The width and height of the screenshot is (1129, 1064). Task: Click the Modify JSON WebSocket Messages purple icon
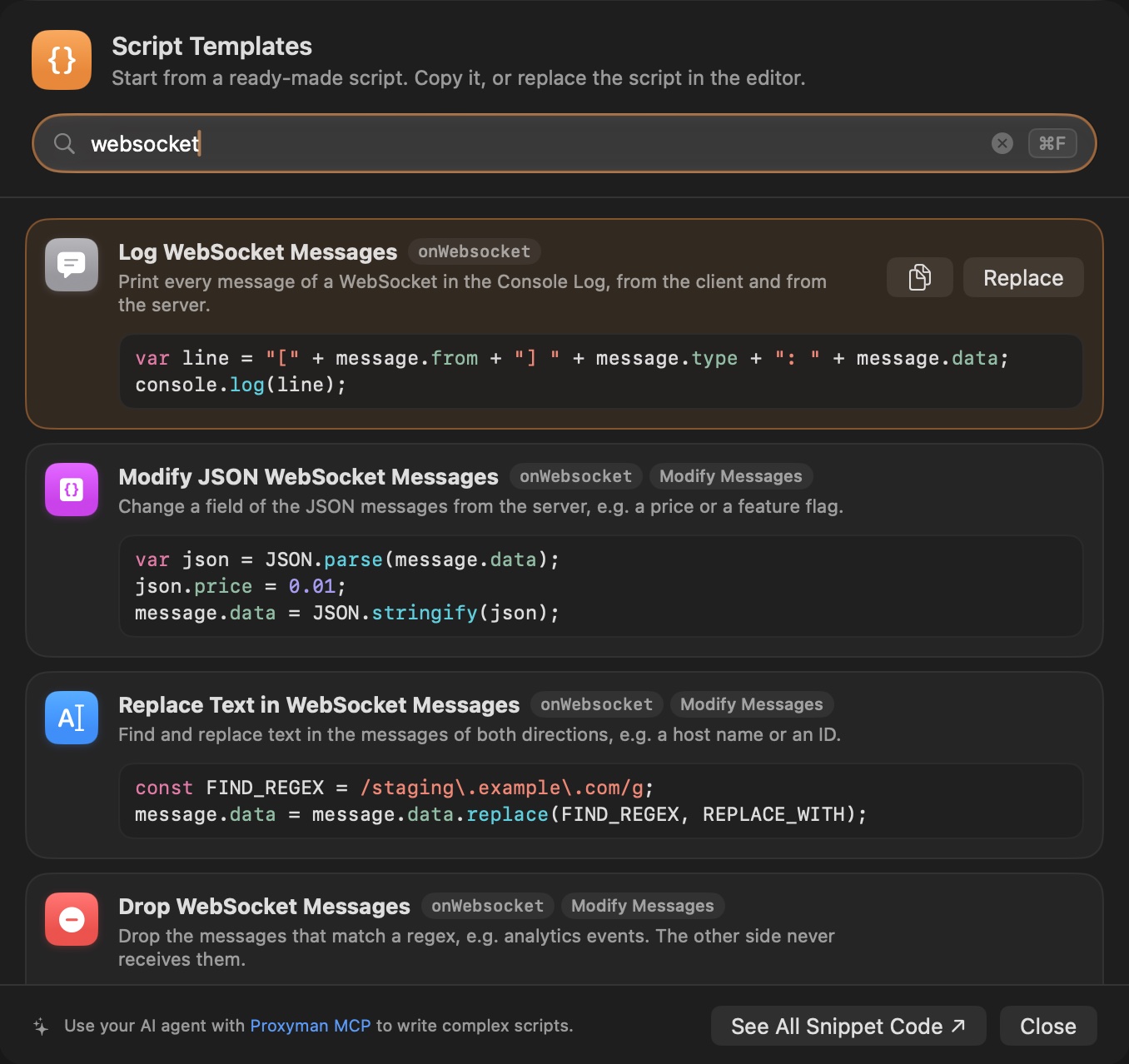coord(72,490)
